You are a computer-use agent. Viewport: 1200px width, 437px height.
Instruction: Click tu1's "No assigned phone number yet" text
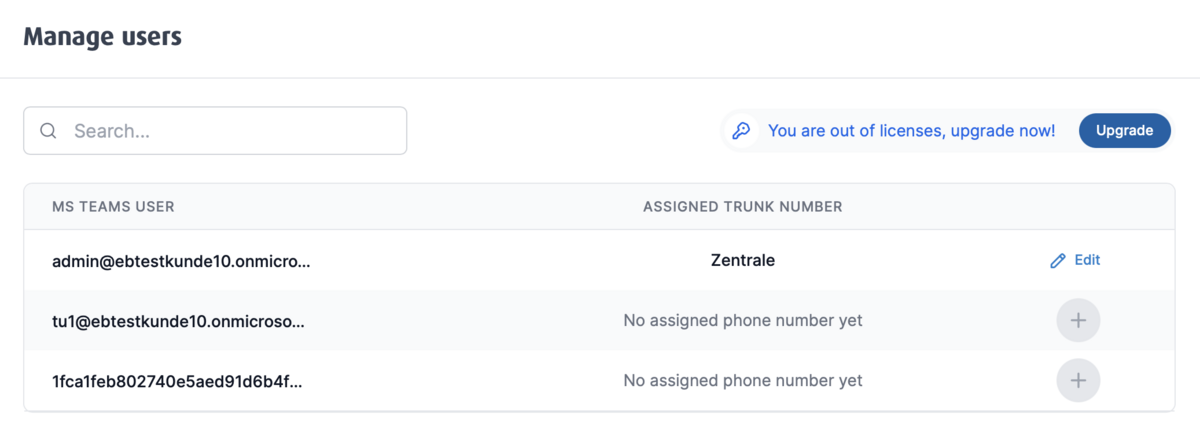pos(742,321)
